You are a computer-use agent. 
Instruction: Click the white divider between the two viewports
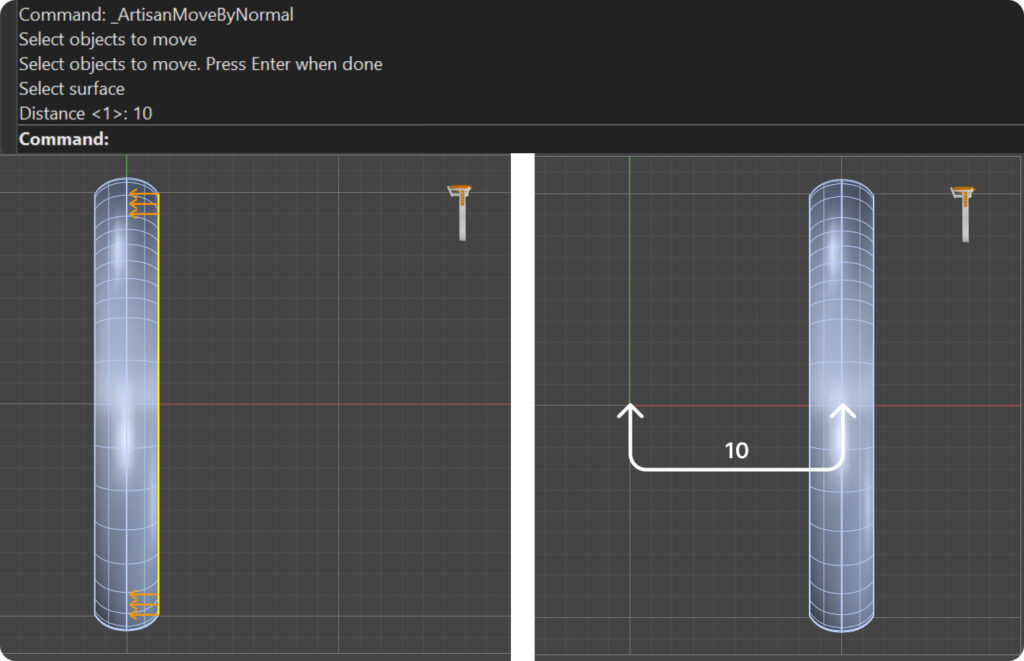tap(522, 400)
